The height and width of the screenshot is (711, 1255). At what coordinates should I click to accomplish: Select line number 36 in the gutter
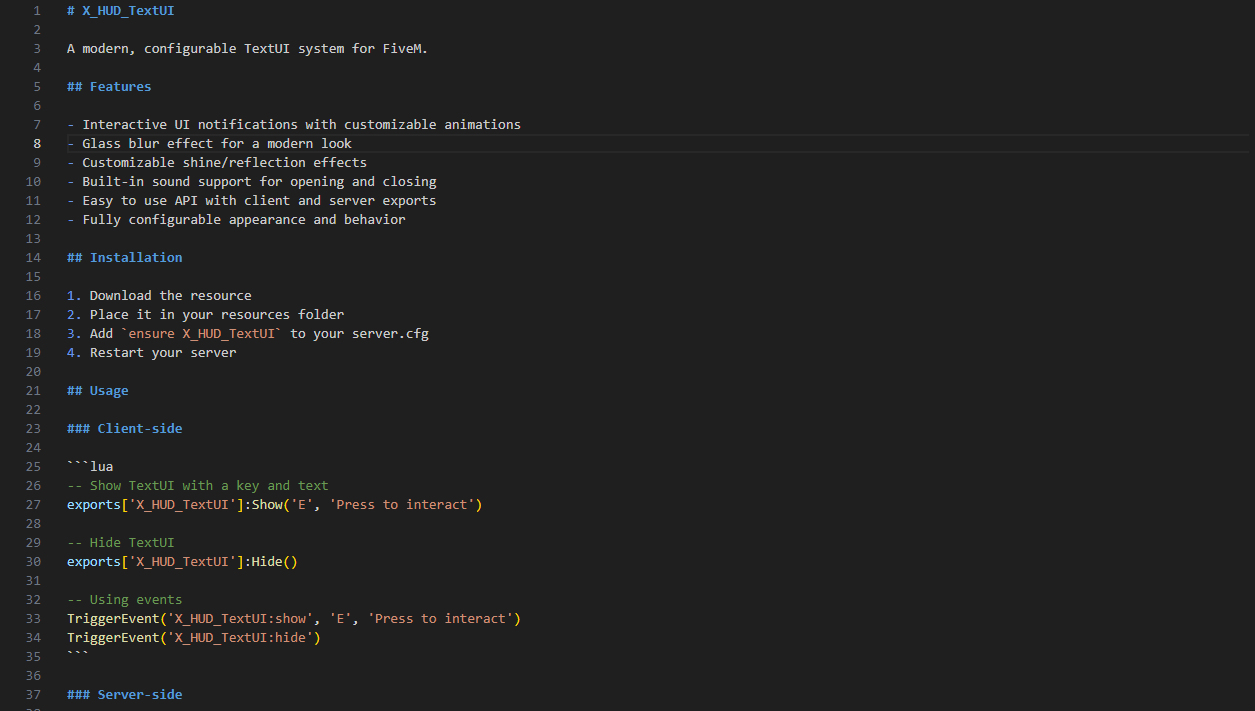(x=33, y=675)
